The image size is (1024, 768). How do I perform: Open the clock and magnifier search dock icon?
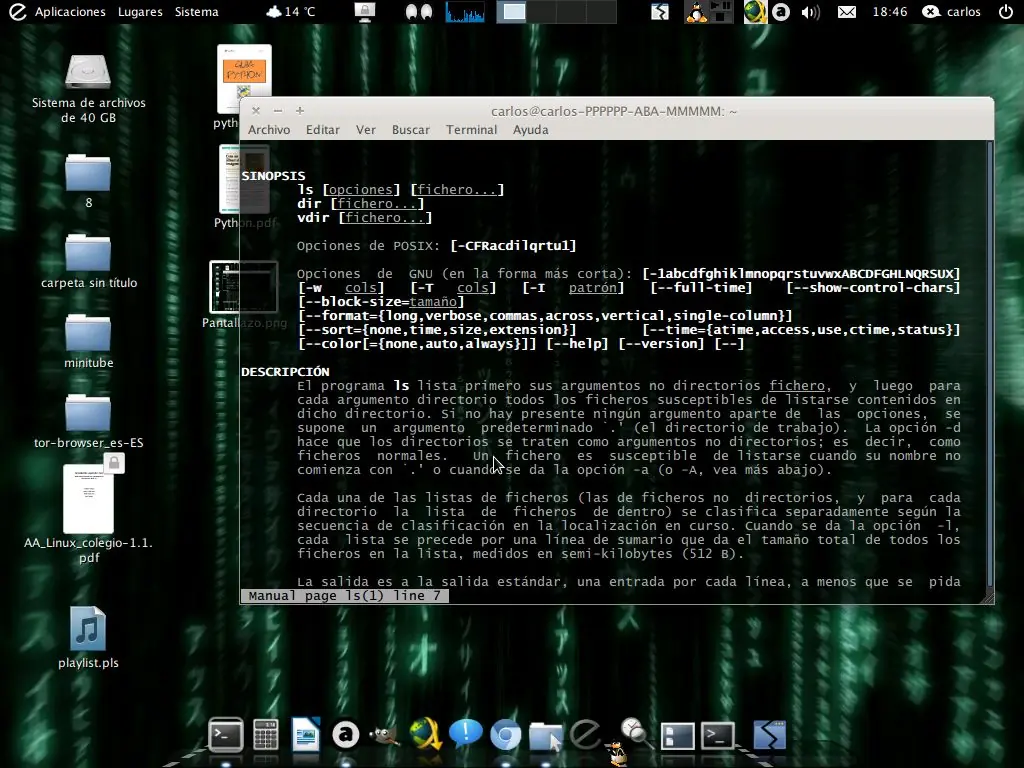[636, 733]
